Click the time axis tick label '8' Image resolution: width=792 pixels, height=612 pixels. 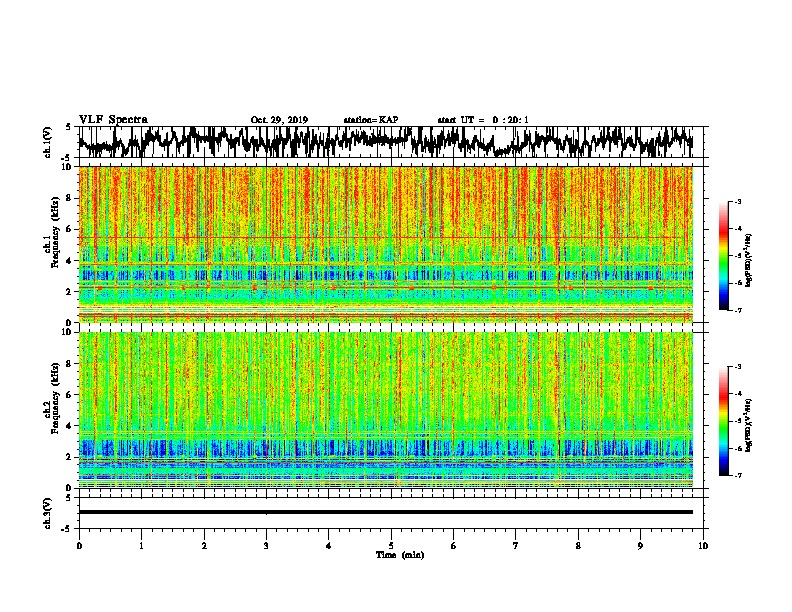pos(578,546)
